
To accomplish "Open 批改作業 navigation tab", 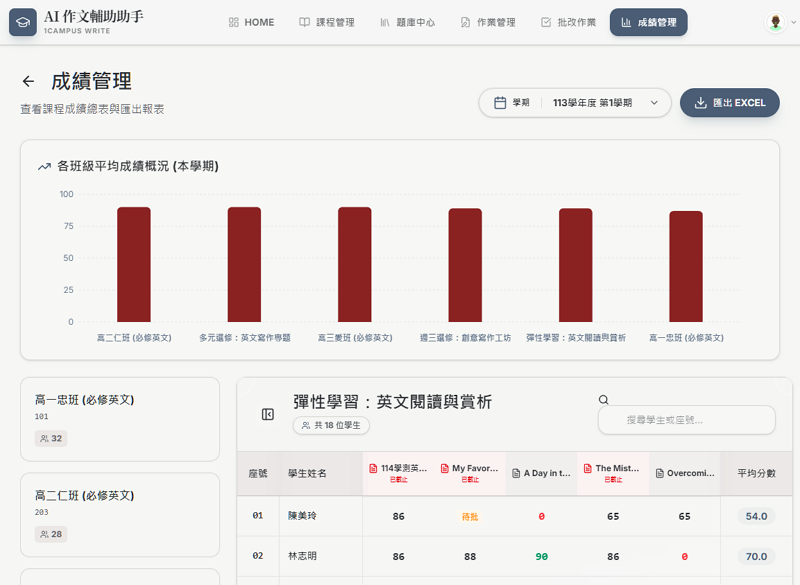I will [568, 22].
